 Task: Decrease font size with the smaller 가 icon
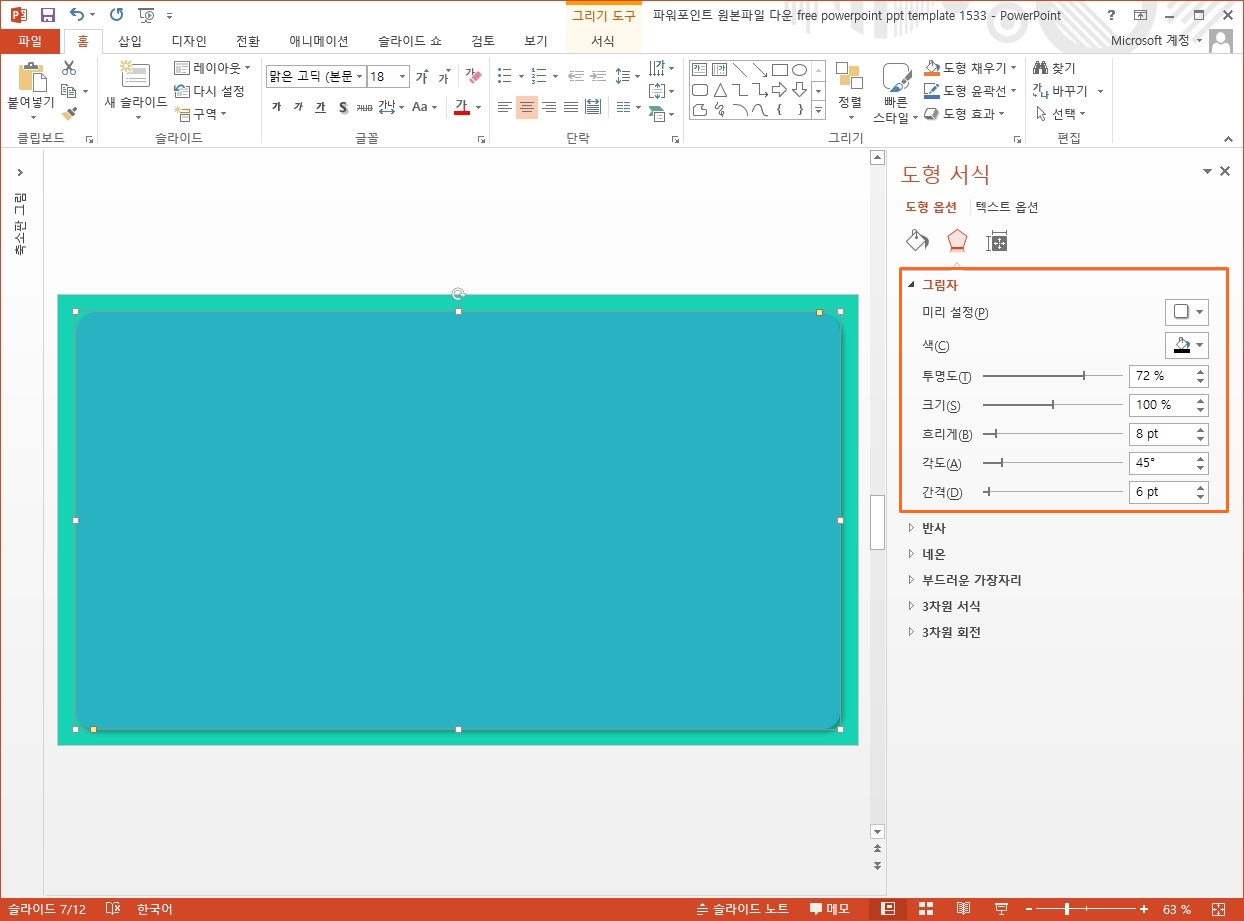(443, 77)
